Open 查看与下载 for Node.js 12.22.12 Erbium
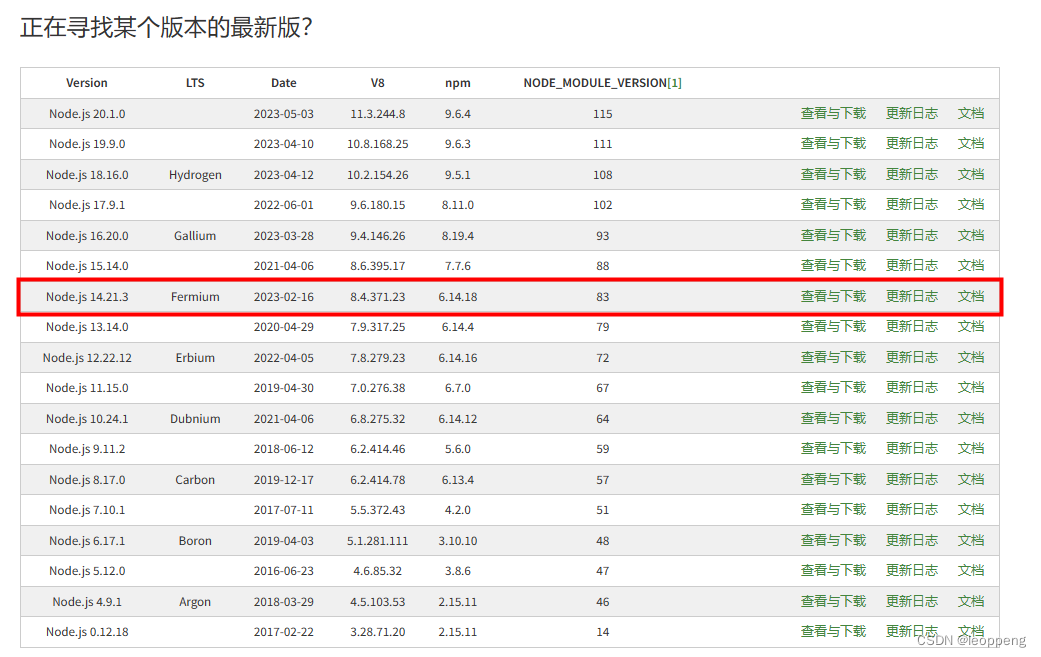This screenshot has height=657, width=1041. coord(833,358)
